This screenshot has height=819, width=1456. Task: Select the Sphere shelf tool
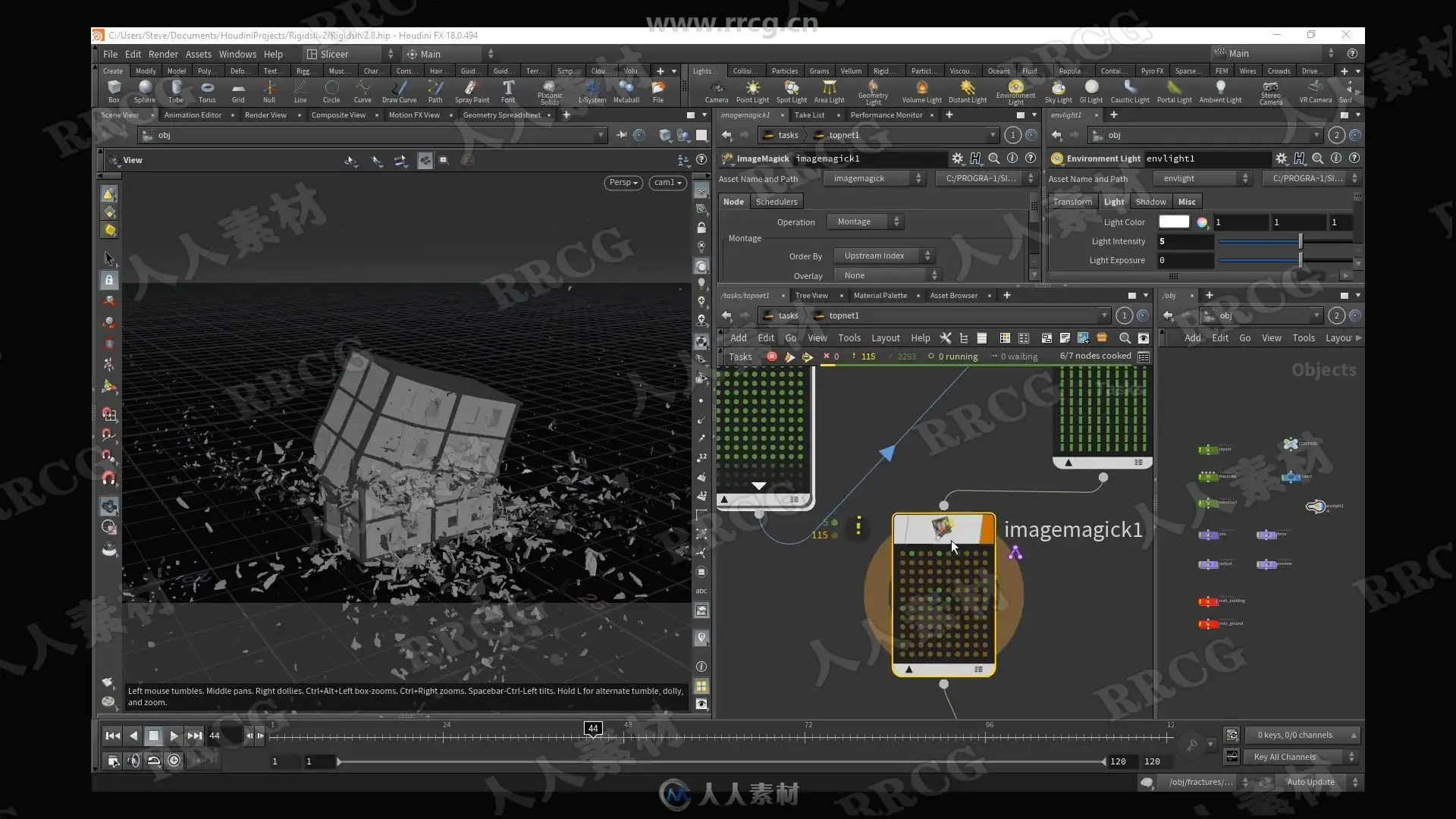(x=144, y=91)
